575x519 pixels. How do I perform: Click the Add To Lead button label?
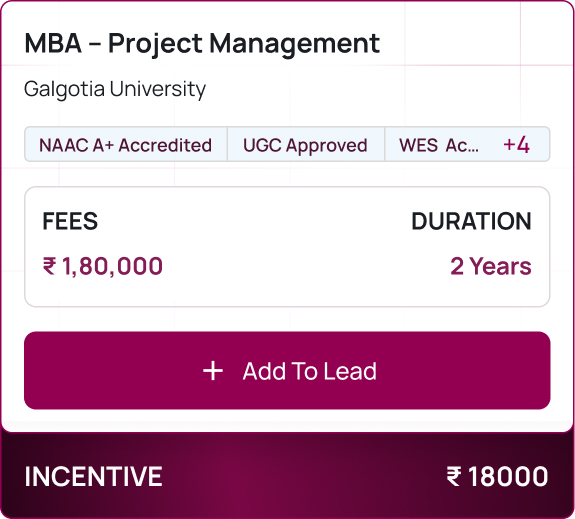pos(310,371)
